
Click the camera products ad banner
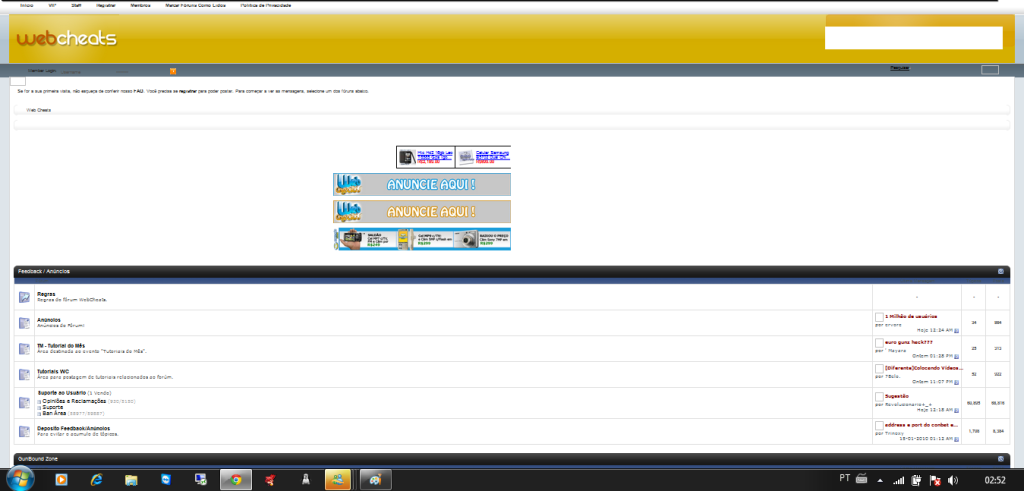[422, 239]
